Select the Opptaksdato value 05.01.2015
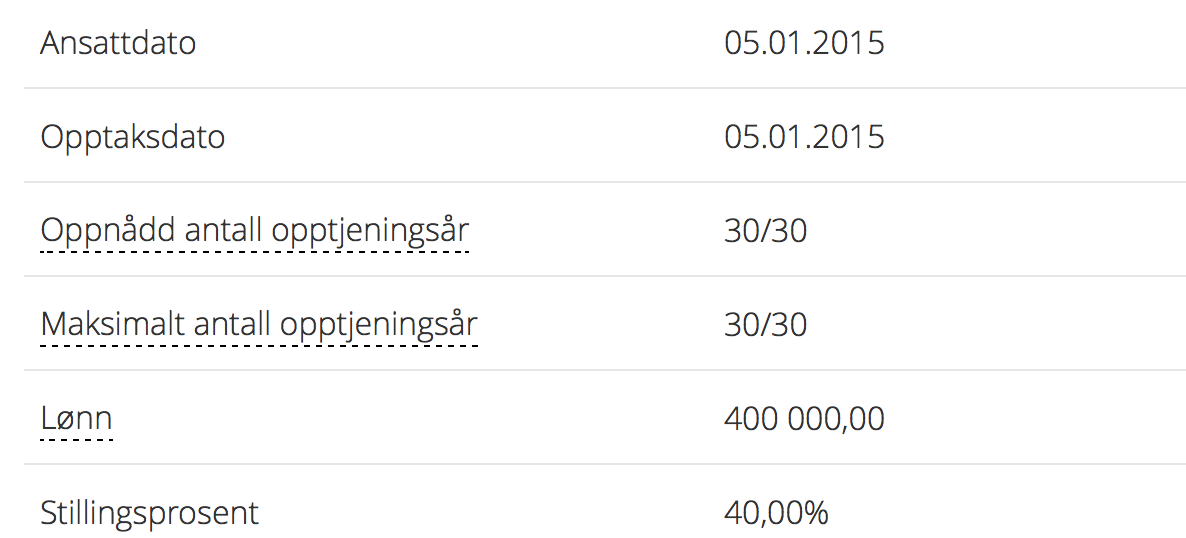This screenshot has height=538, width=1186. tap(804, 137)
